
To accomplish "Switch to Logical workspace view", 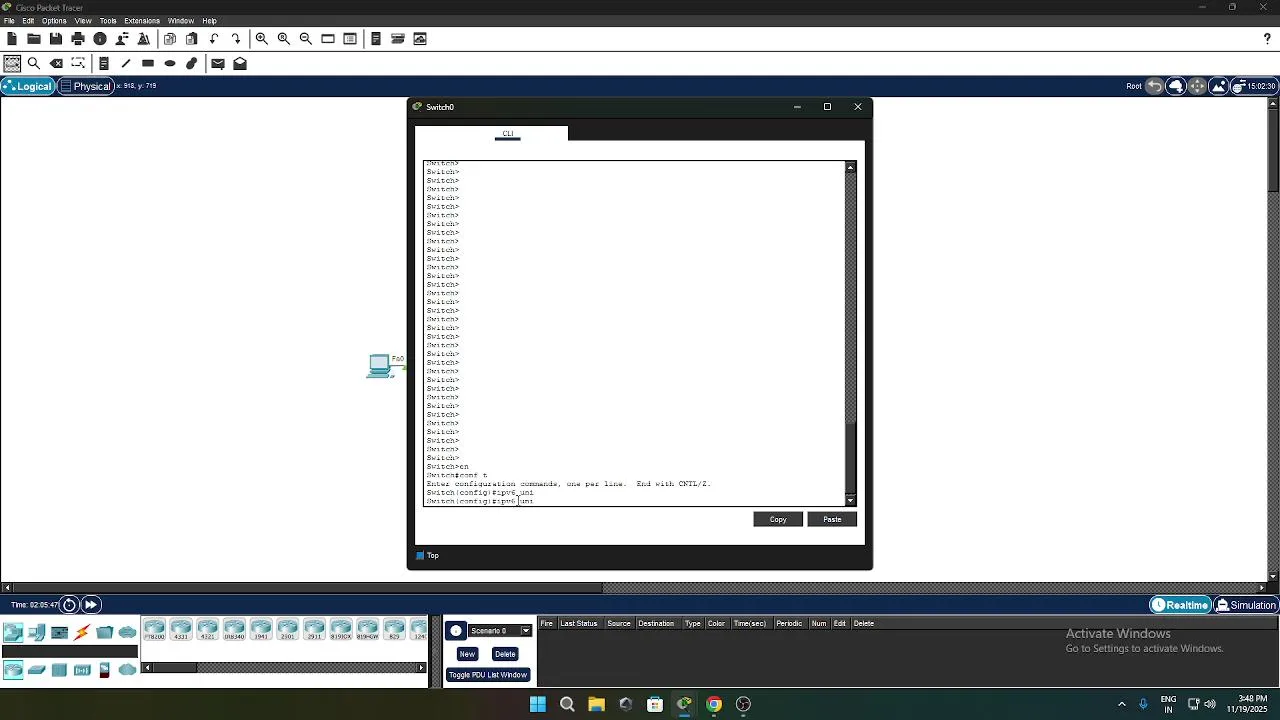I will click(x=27, y=86).
